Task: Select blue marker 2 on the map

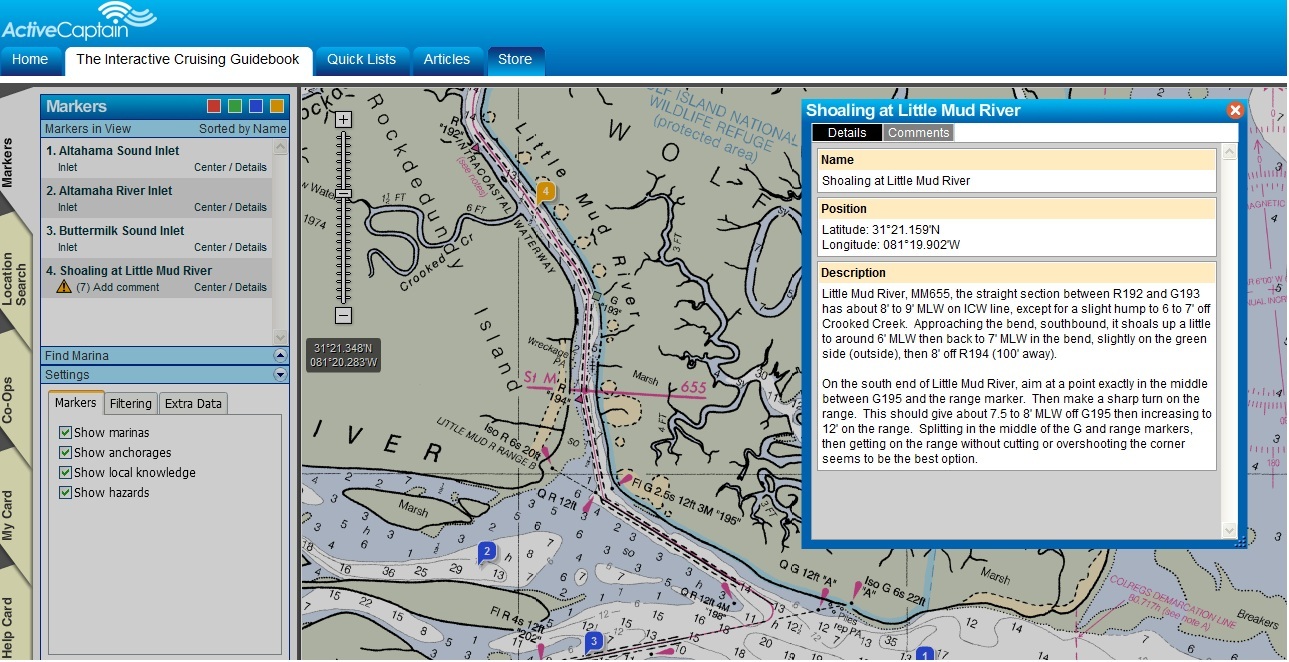Action: tap(487, 551)
